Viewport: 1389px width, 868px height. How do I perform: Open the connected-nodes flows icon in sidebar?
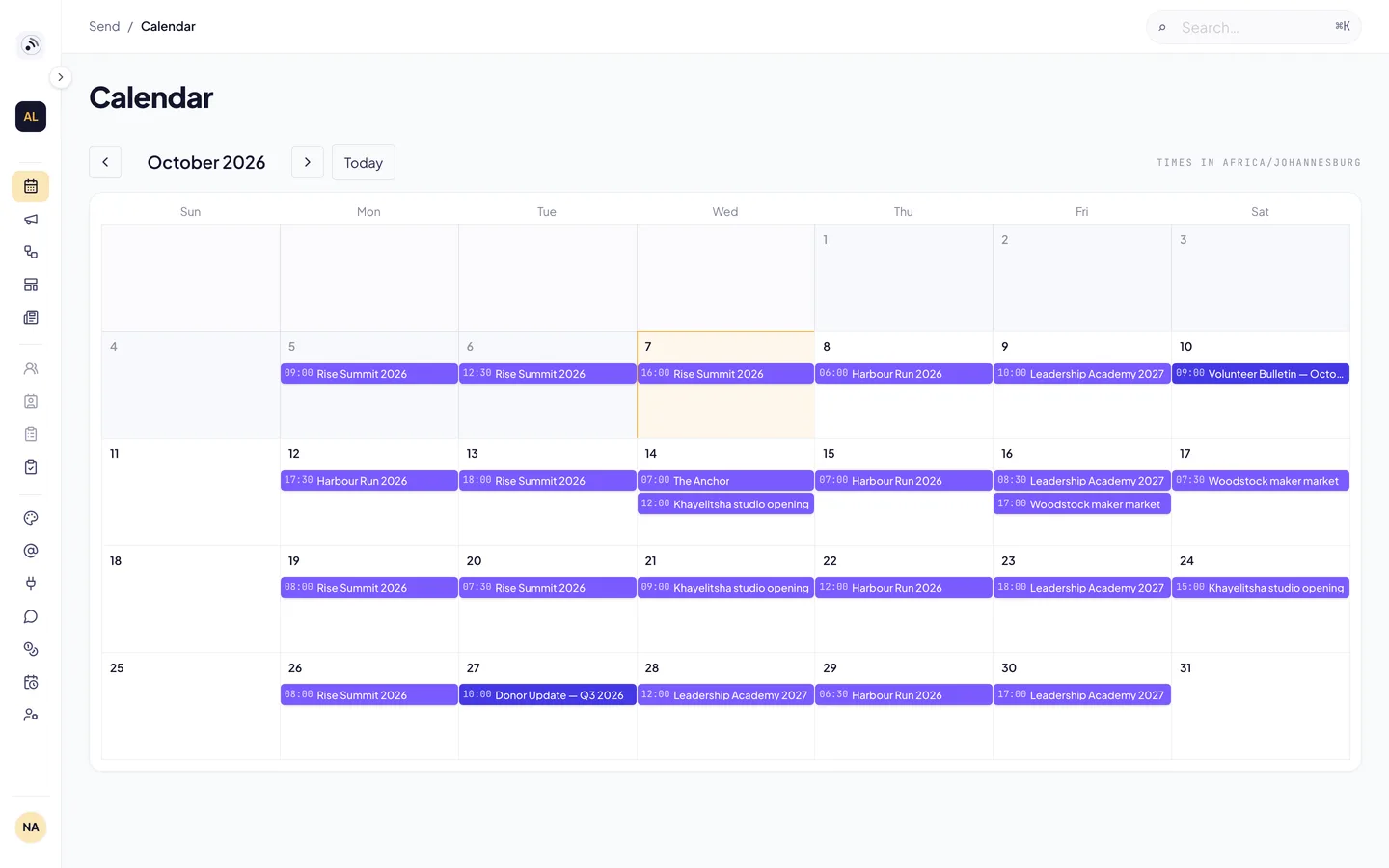pyautogui.click(x=31, y=252)
